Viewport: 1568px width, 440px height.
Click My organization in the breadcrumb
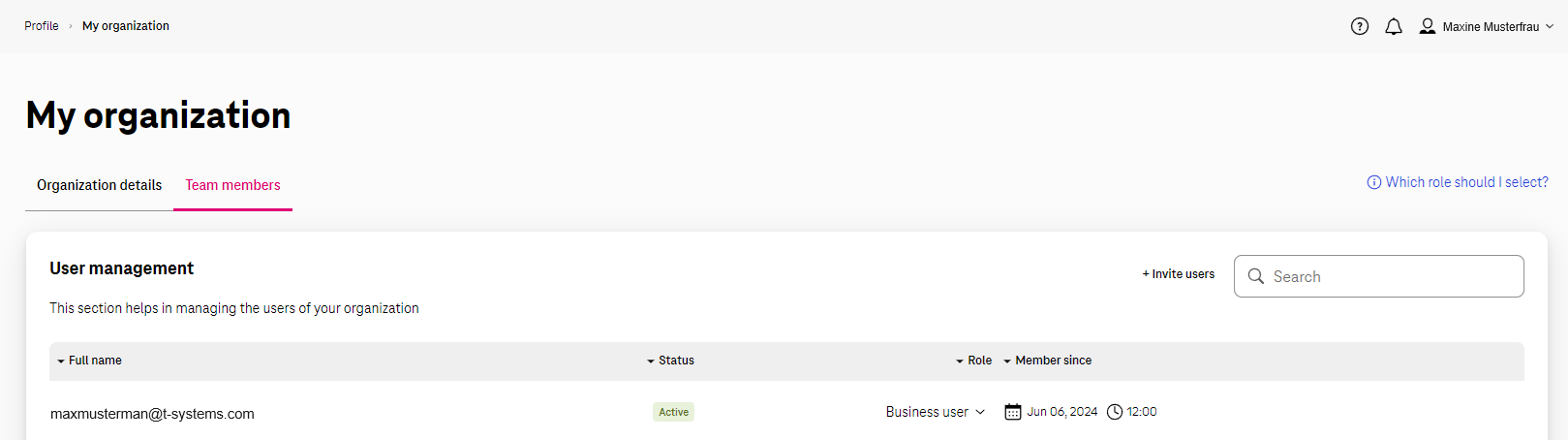(126, 26)
